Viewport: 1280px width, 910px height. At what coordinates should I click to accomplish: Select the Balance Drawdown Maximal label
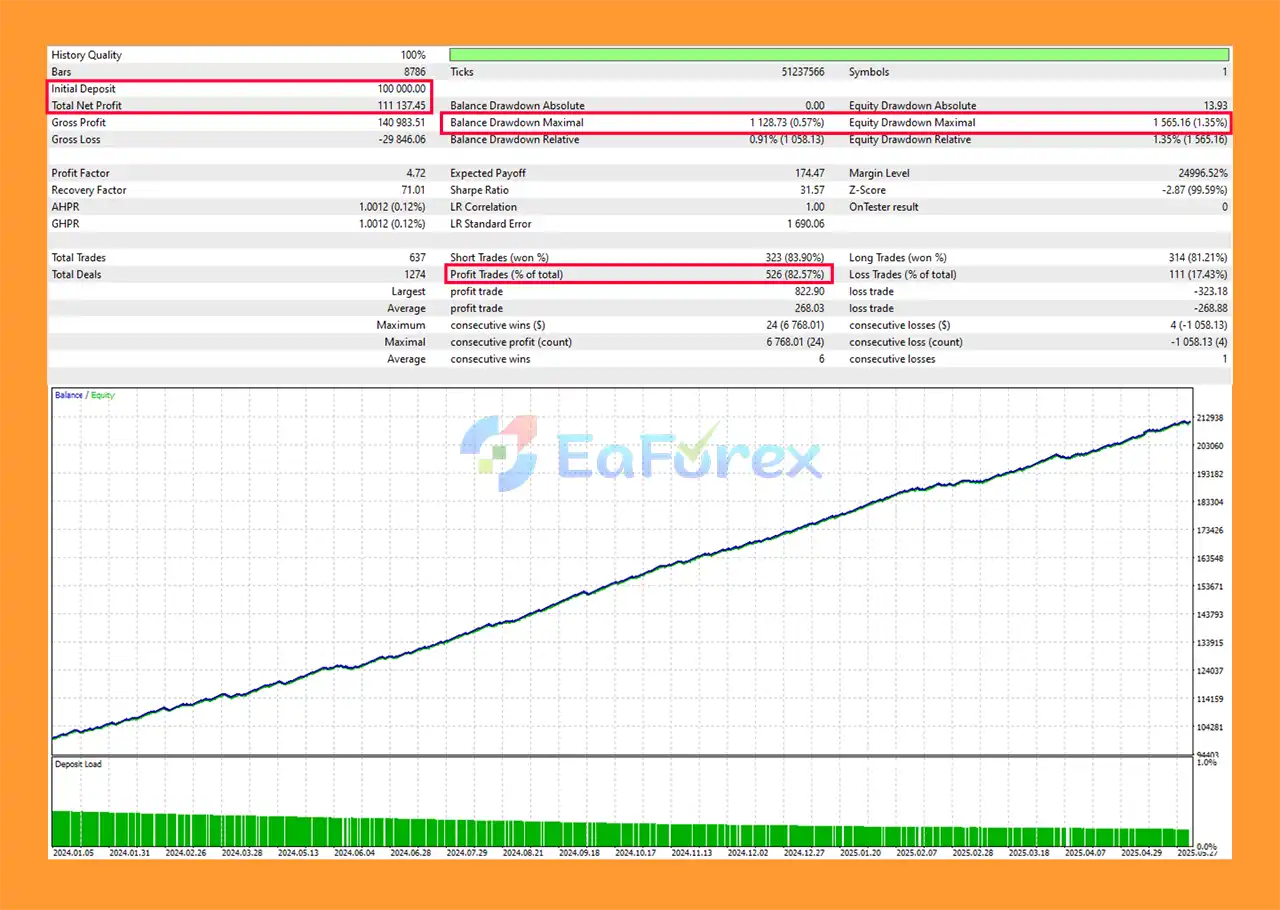click(516, 123)
